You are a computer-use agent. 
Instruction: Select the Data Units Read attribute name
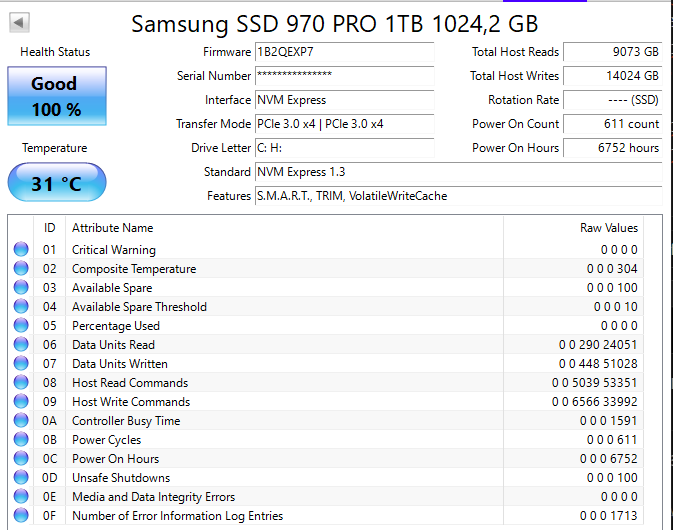point(113,345)
